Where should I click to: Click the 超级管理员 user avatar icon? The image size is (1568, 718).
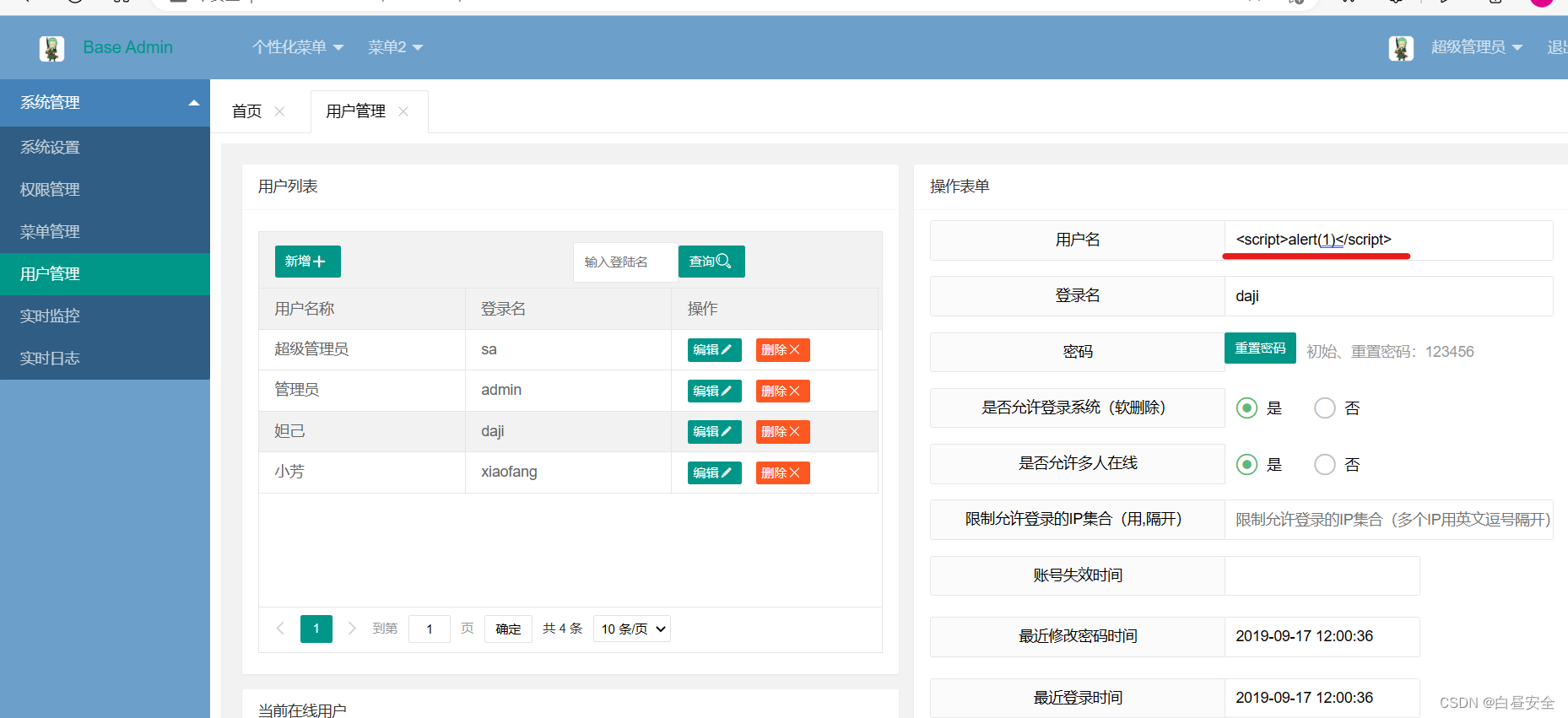tap(1401, 48)
